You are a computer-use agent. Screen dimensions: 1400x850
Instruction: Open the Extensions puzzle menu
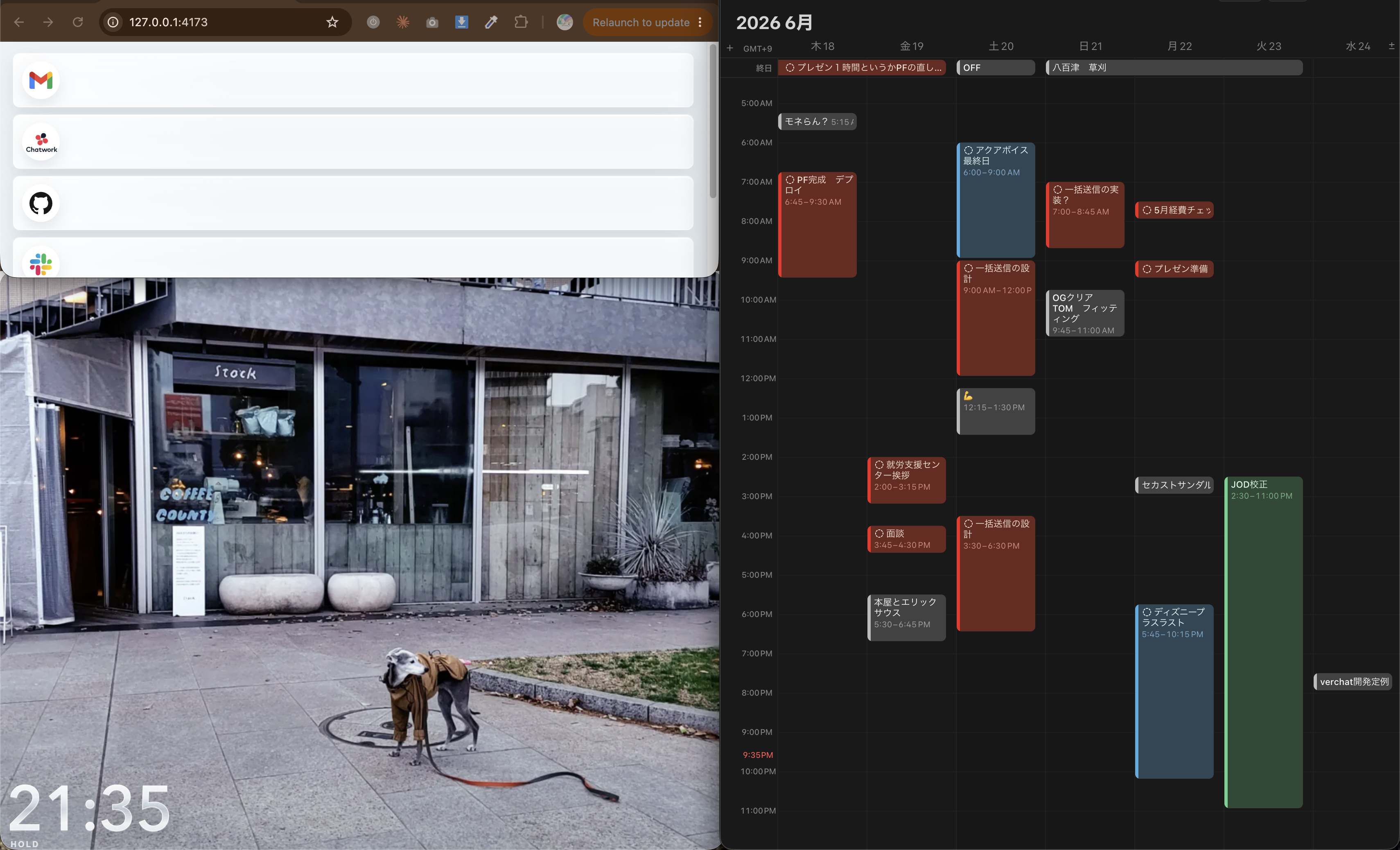tap(521, 22)
